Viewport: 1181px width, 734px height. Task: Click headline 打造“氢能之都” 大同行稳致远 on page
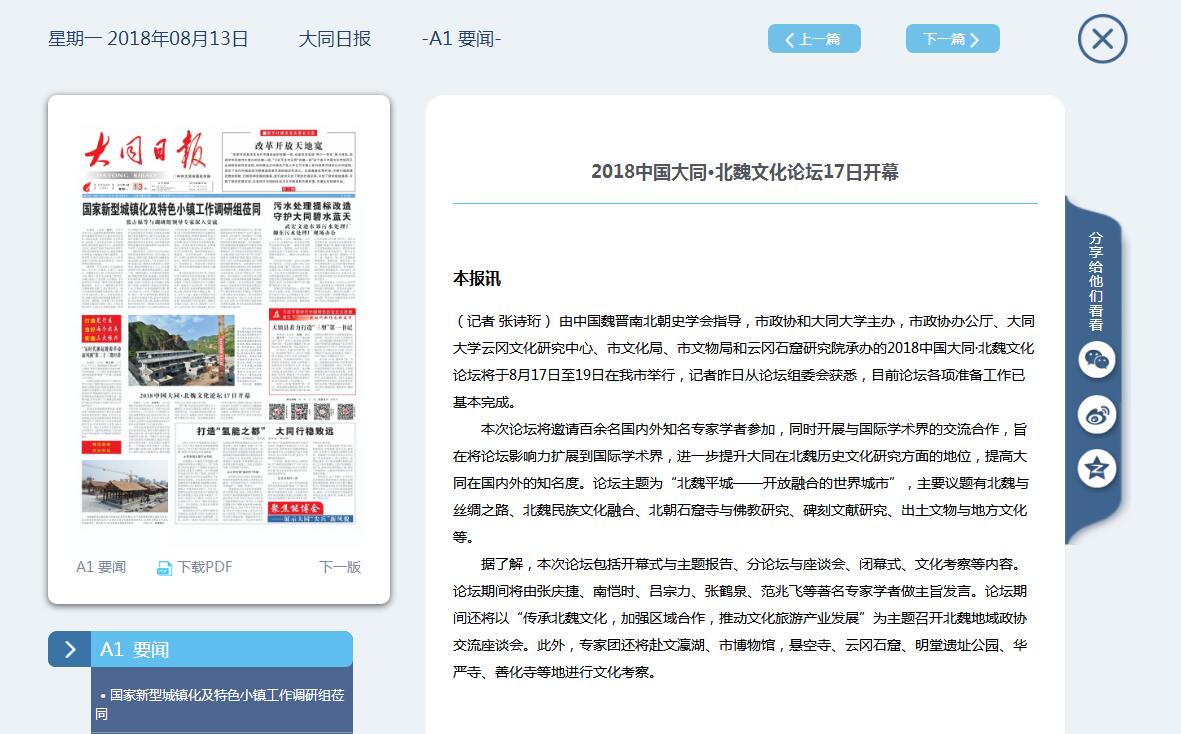click(x=265, y=431)
